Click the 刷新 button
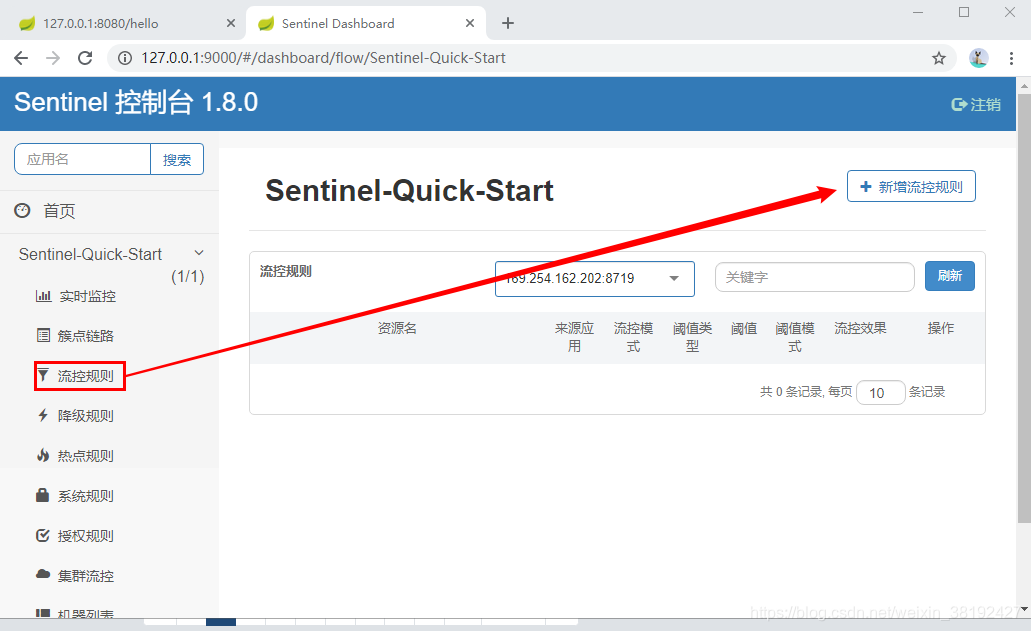Image resolution: width=1031 pixels, height=631 pixels. pos(949,276)
